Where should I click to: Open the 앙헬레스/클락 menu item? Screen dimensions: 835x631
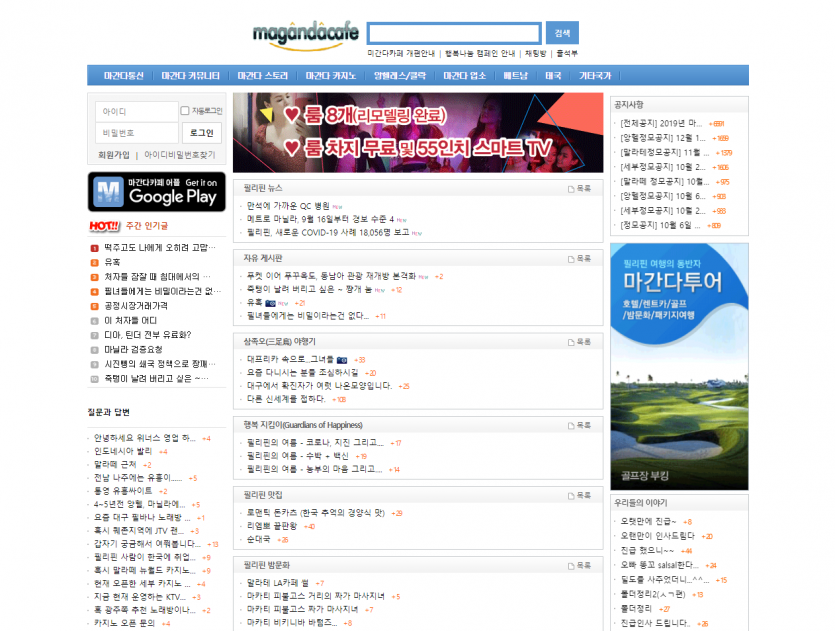tap(399, 76)
